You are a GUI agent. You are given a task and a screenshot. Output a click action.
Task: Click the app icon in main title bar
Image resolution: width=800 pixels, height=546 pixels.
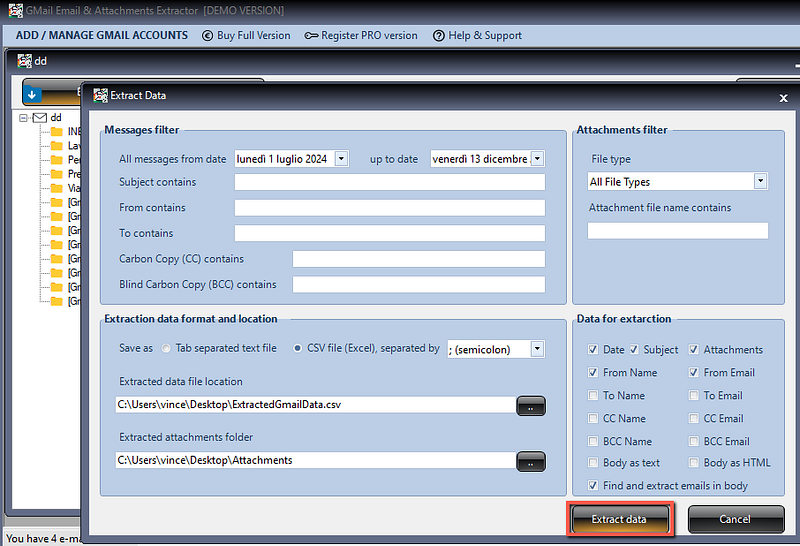pos(16,10)
